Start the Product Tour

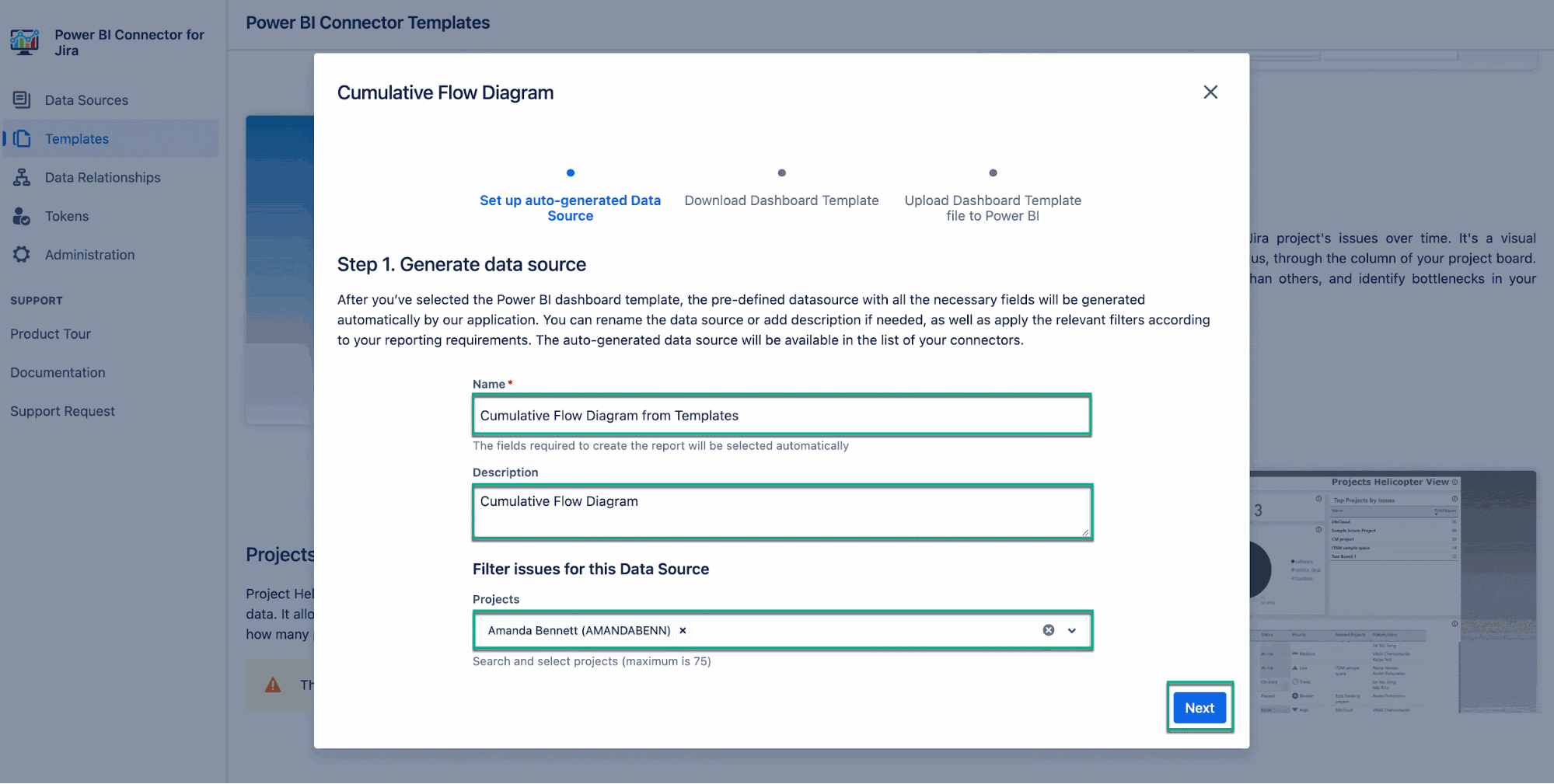(x=50, y=333)
